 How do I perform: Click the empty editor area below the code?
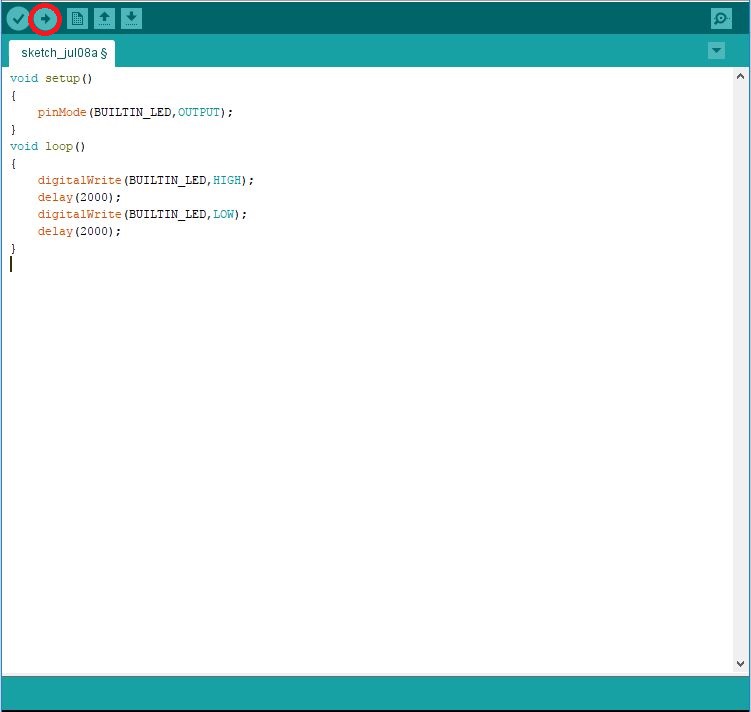370,450
